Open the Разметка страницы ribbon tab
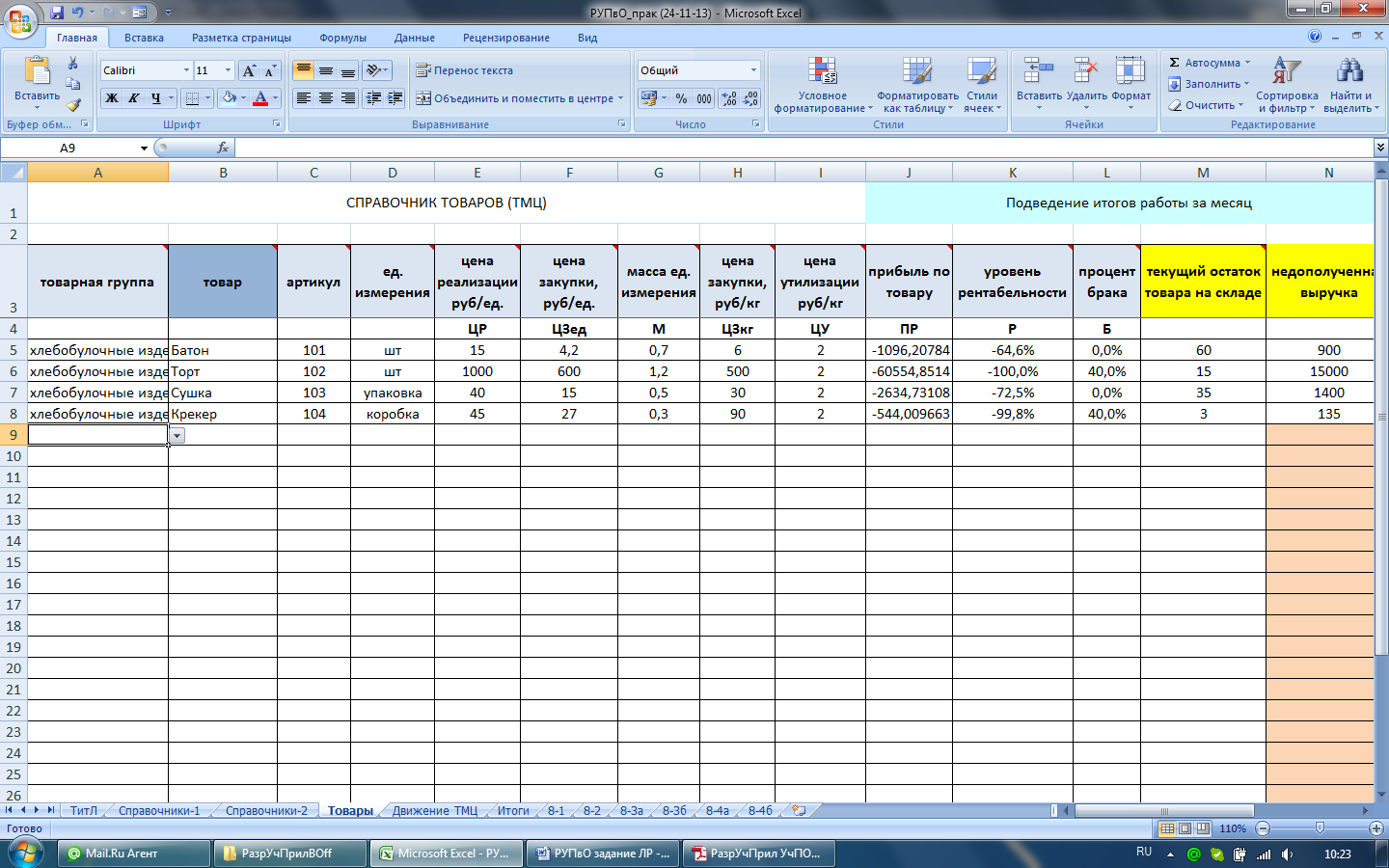1389x868 pixels. tap(241, 38)
